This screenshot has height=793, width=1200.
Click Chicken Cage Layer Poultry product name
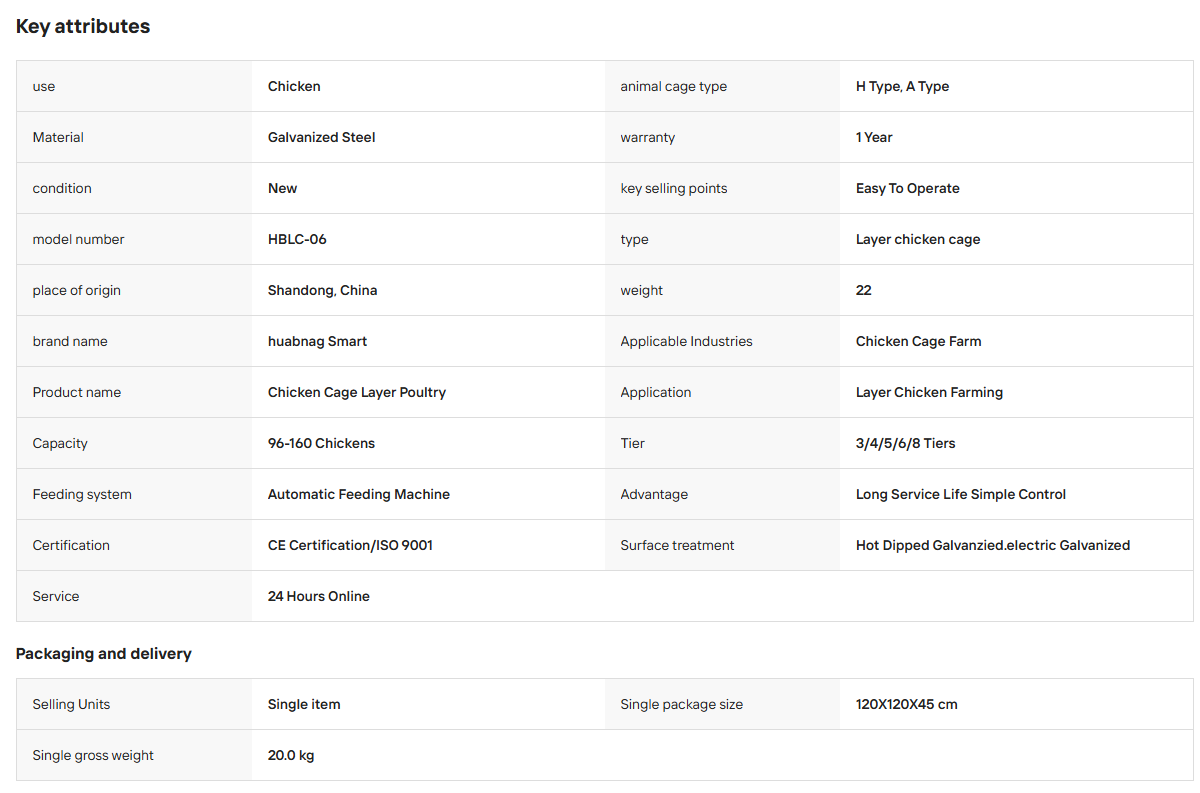[x=357, y=392]
